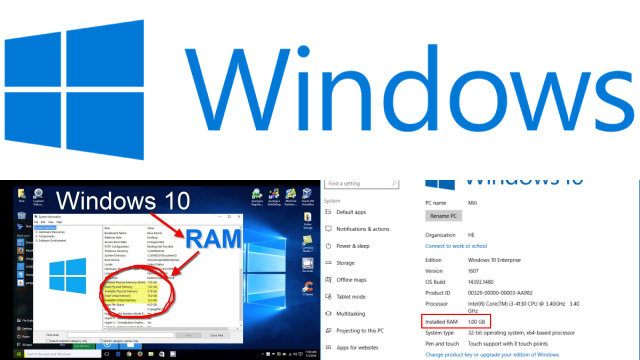This screenshot has height=360, width=640.
Task: Open CCleaner desktop shortcut
Action: pos(308,288)
